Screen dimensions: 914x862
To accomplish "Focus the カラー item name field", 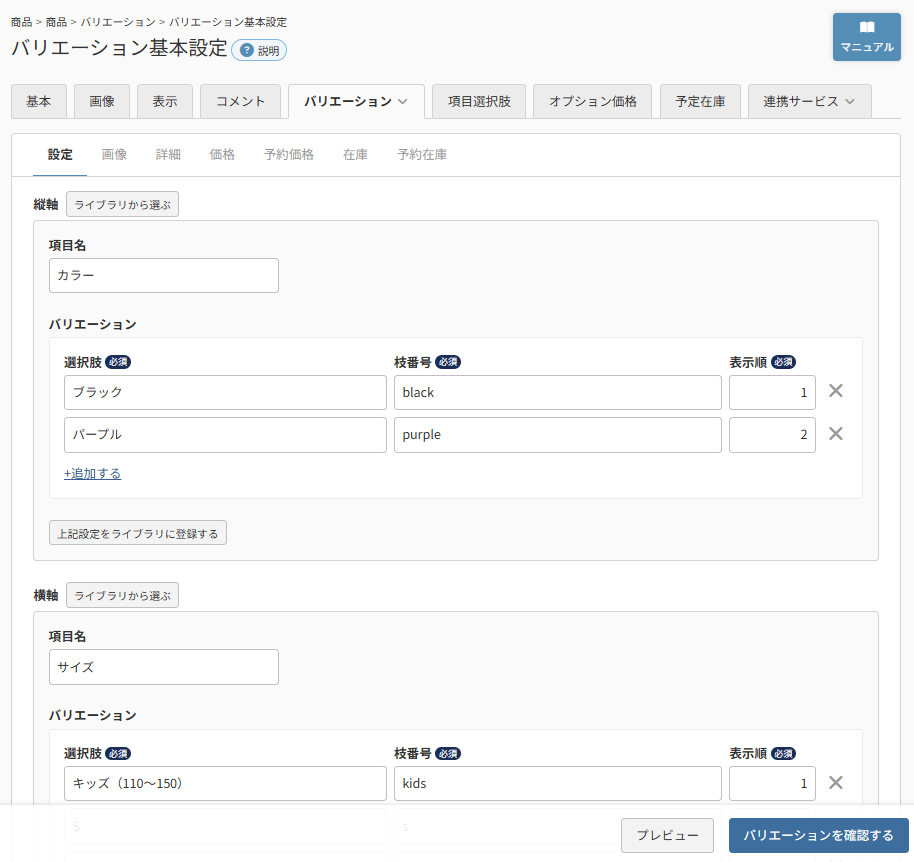I will click(x=164, y=276).
